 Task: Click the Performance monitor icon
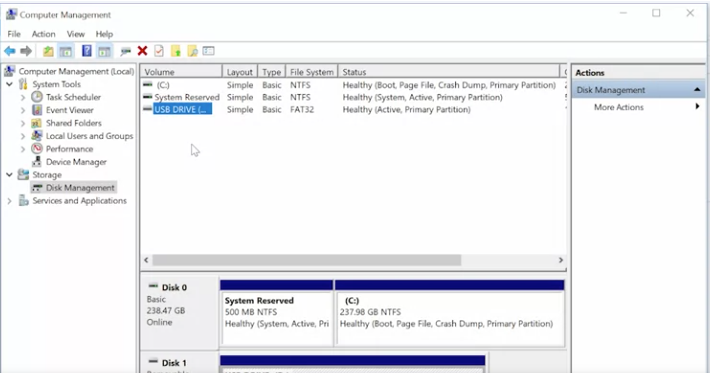(x=37, y=148)
